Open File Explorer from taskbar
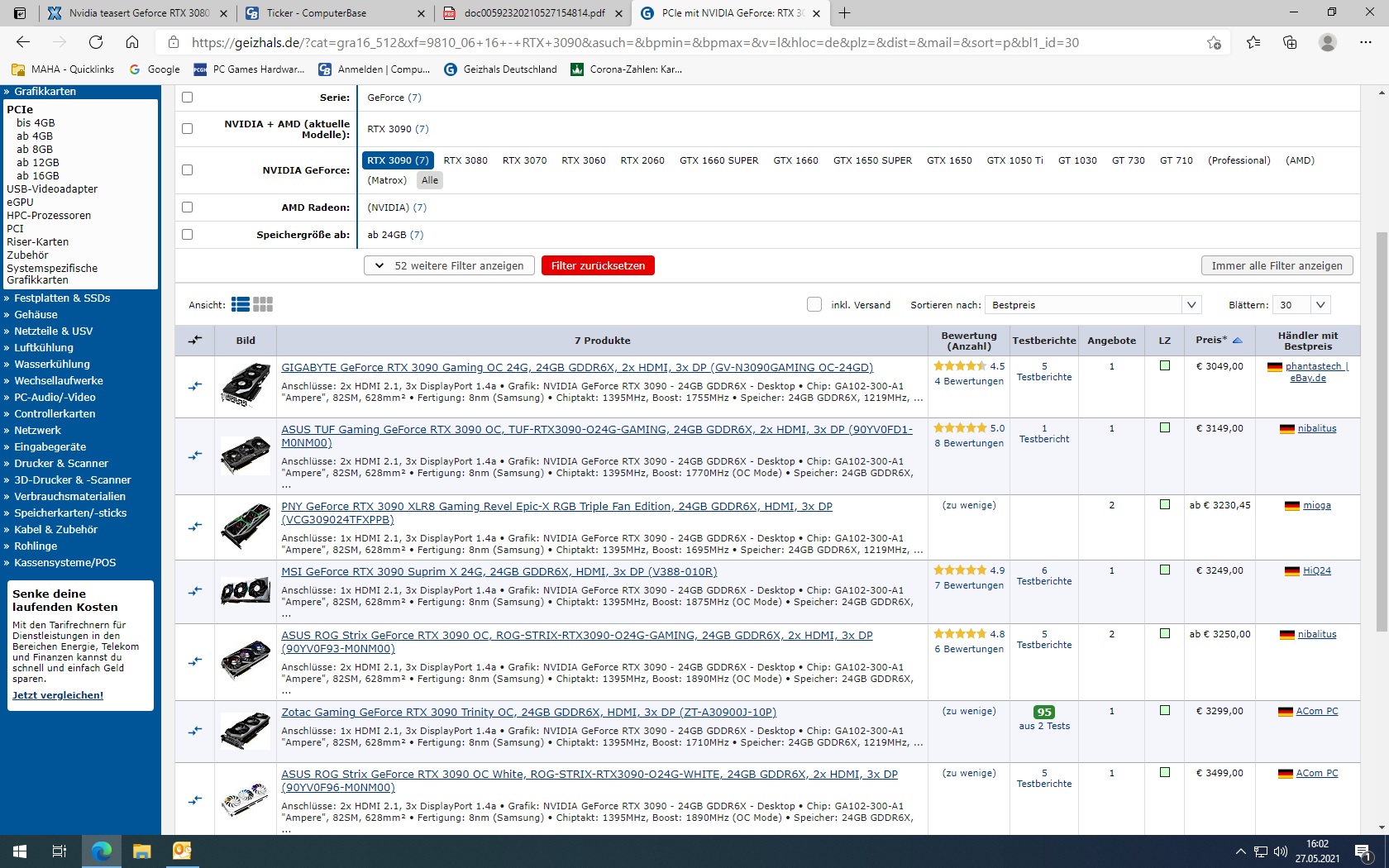Viewport: 1389px width, 868px height. (x=141, y=851)
